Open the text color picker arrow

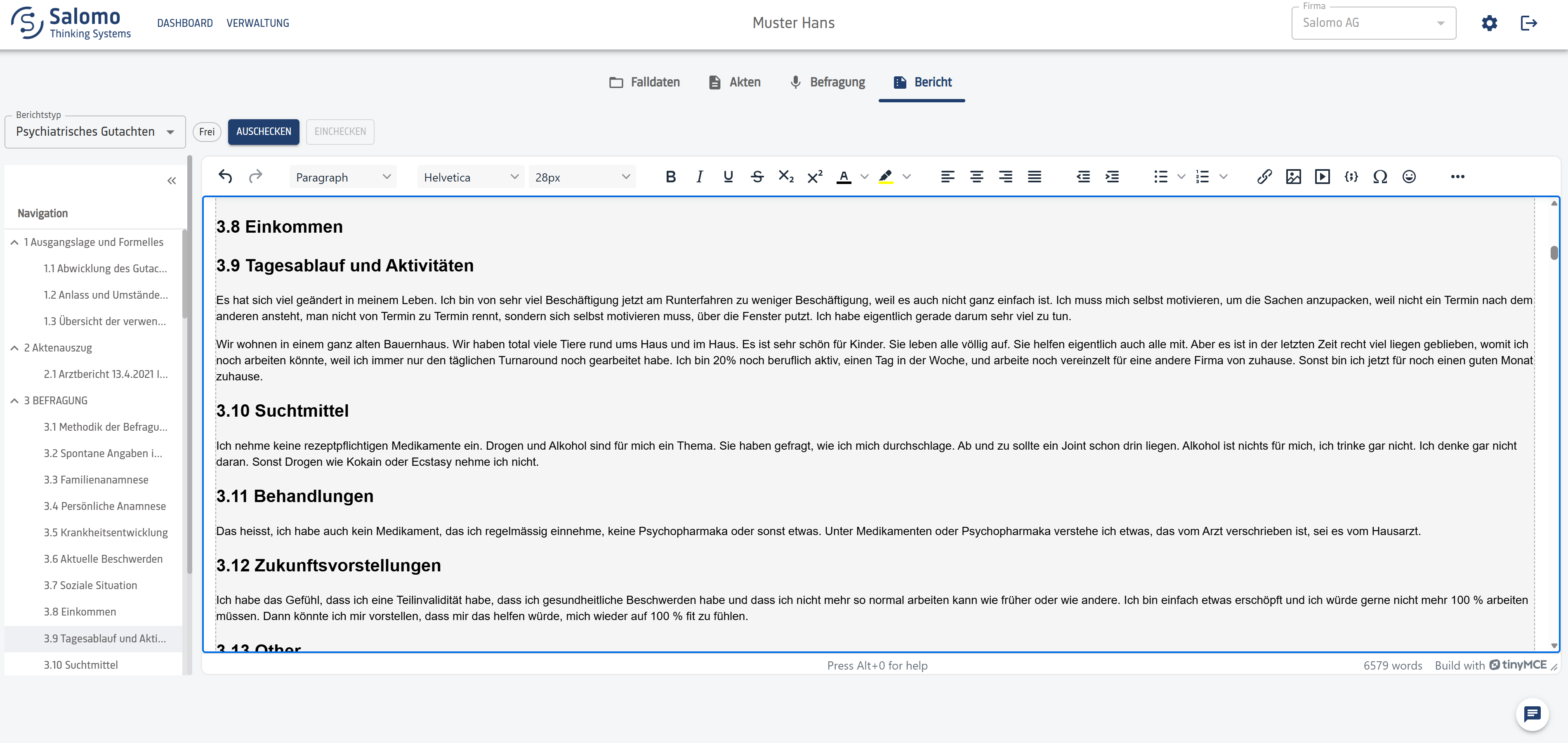pos(864,177)
